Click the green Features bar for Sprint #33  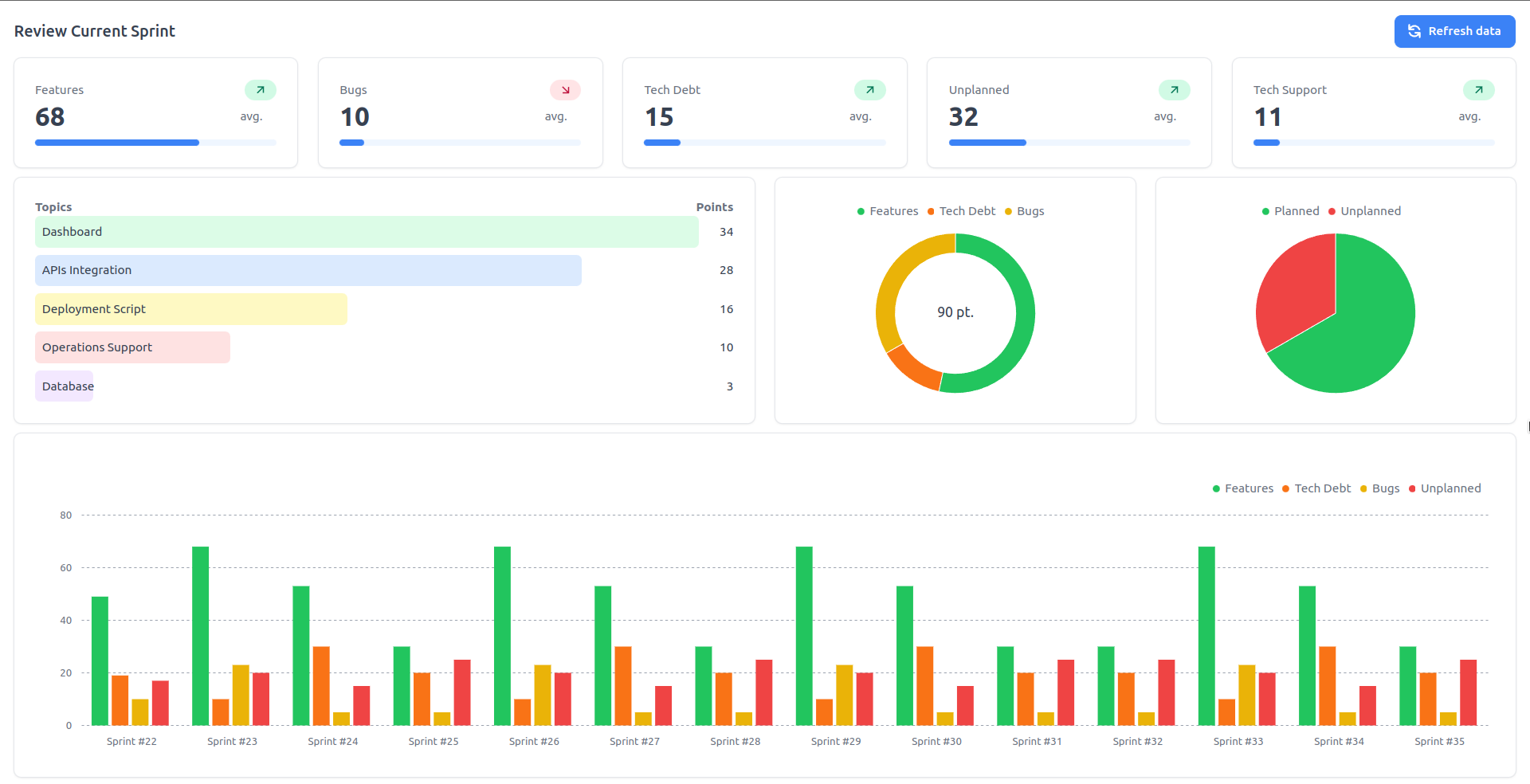point(1206,636)
